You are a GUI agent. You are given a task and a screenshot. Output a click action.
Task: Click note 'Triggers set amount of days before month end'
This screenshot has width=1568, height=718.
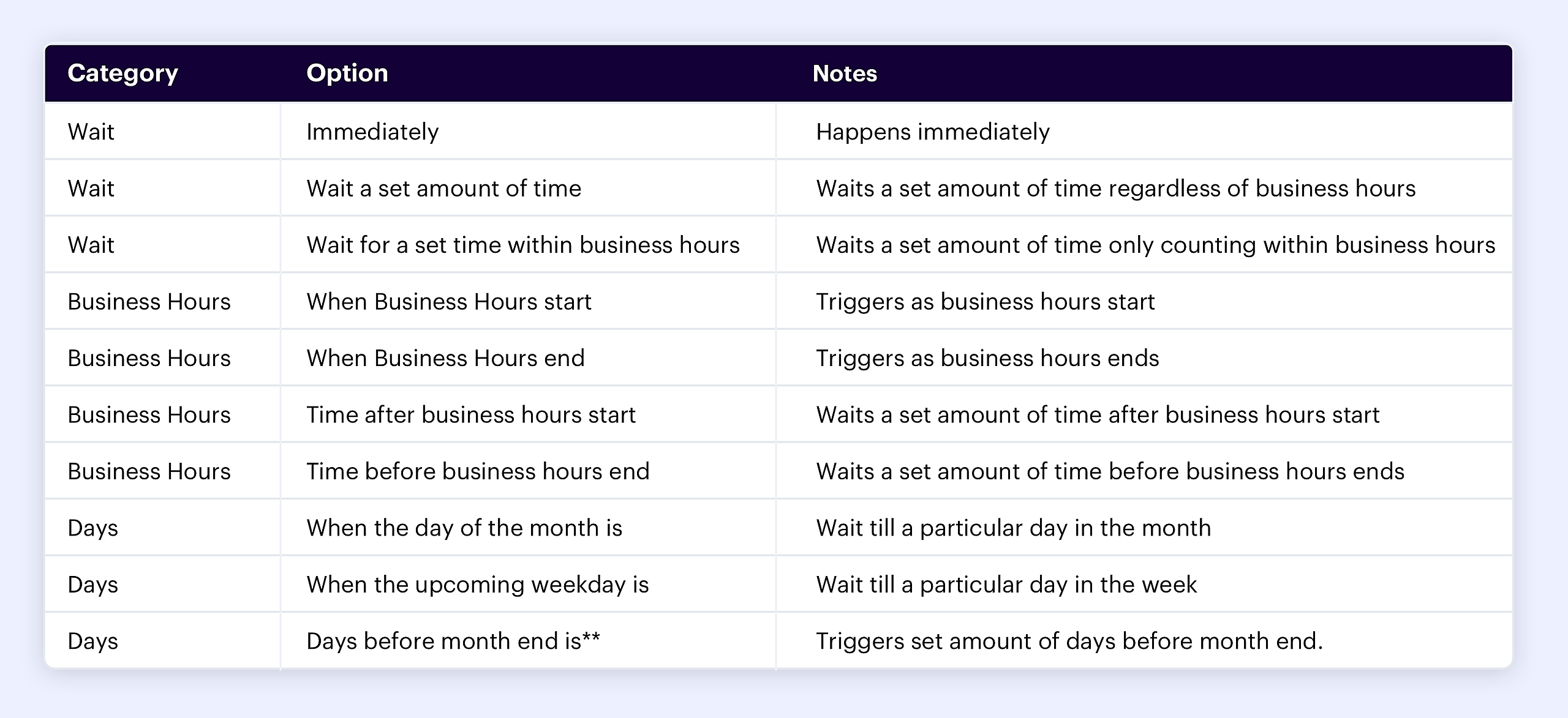point(1069,641)
